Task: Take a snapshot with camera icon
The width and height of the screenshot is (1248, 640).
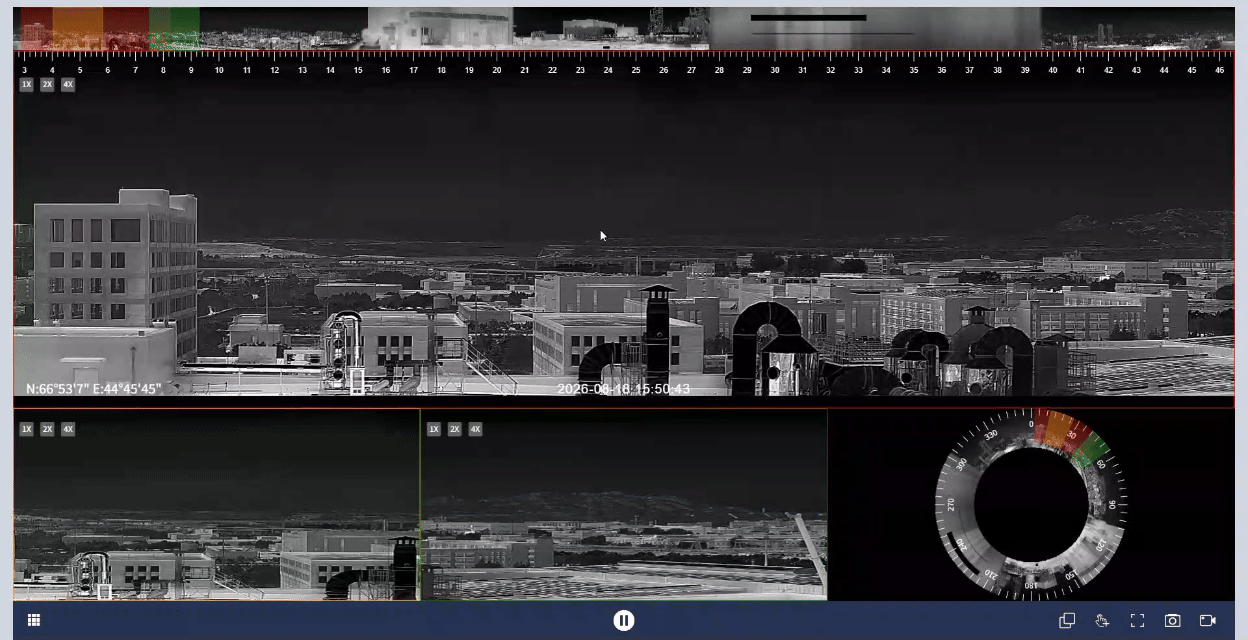Action: pos(1172,620)
